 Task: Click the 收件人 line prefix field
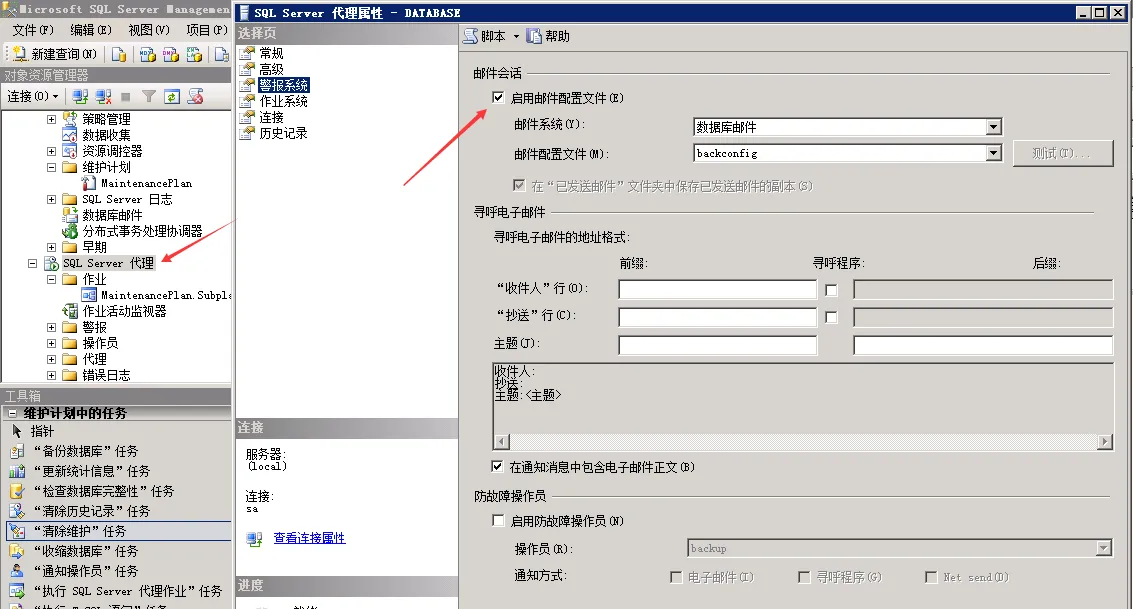click(718, 290)
